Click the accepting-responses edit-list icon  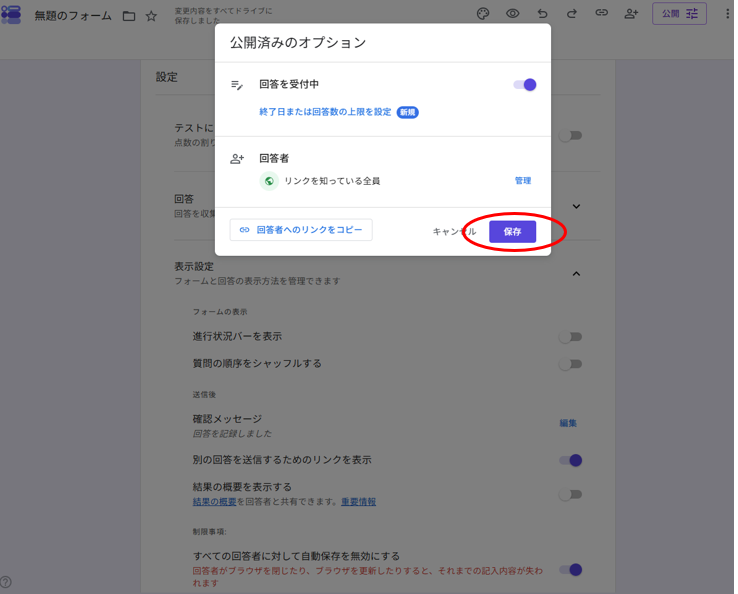click(x=237, y=85)
